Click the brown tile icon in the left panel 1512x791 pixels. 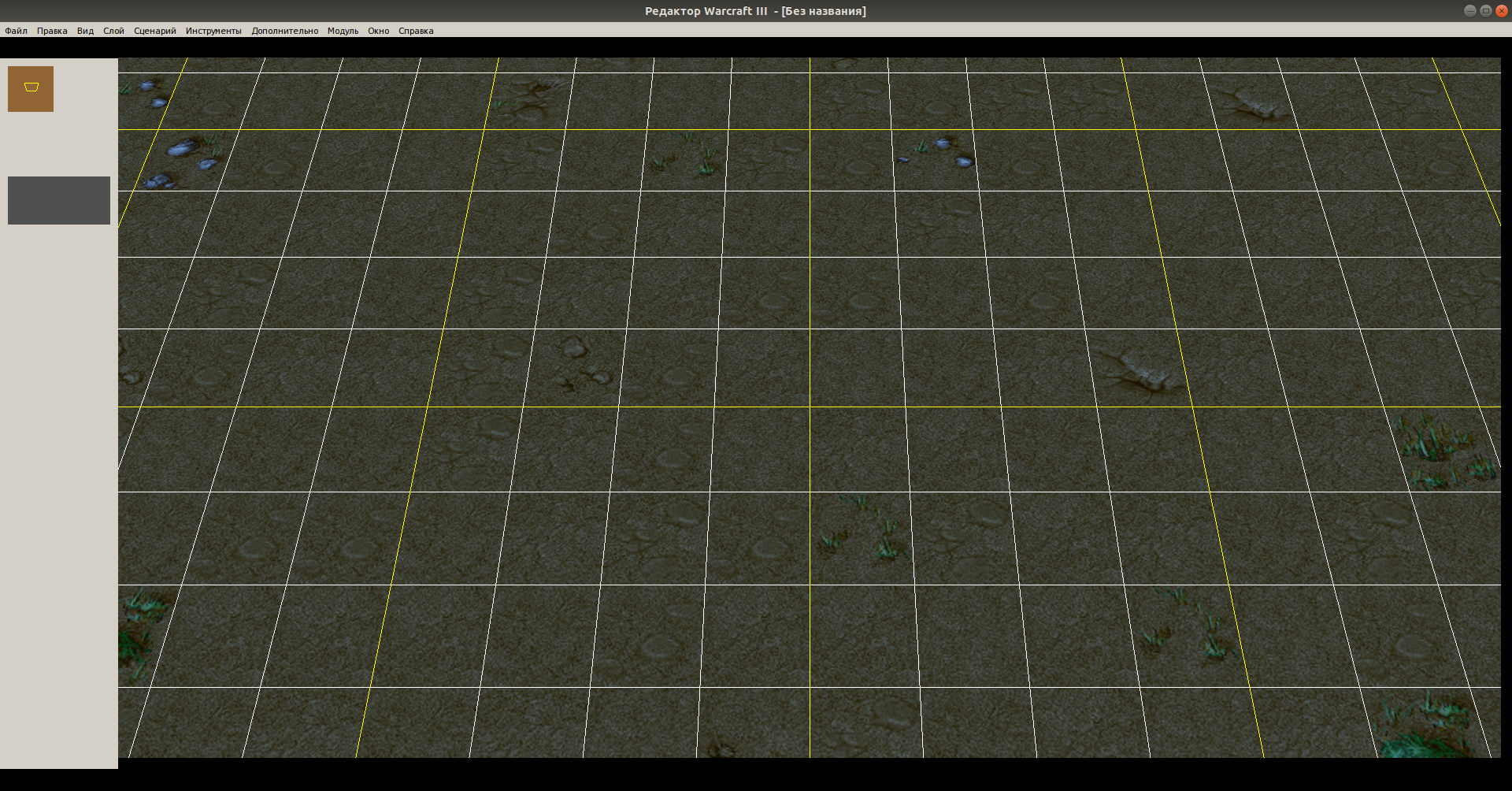pos(31,89)
